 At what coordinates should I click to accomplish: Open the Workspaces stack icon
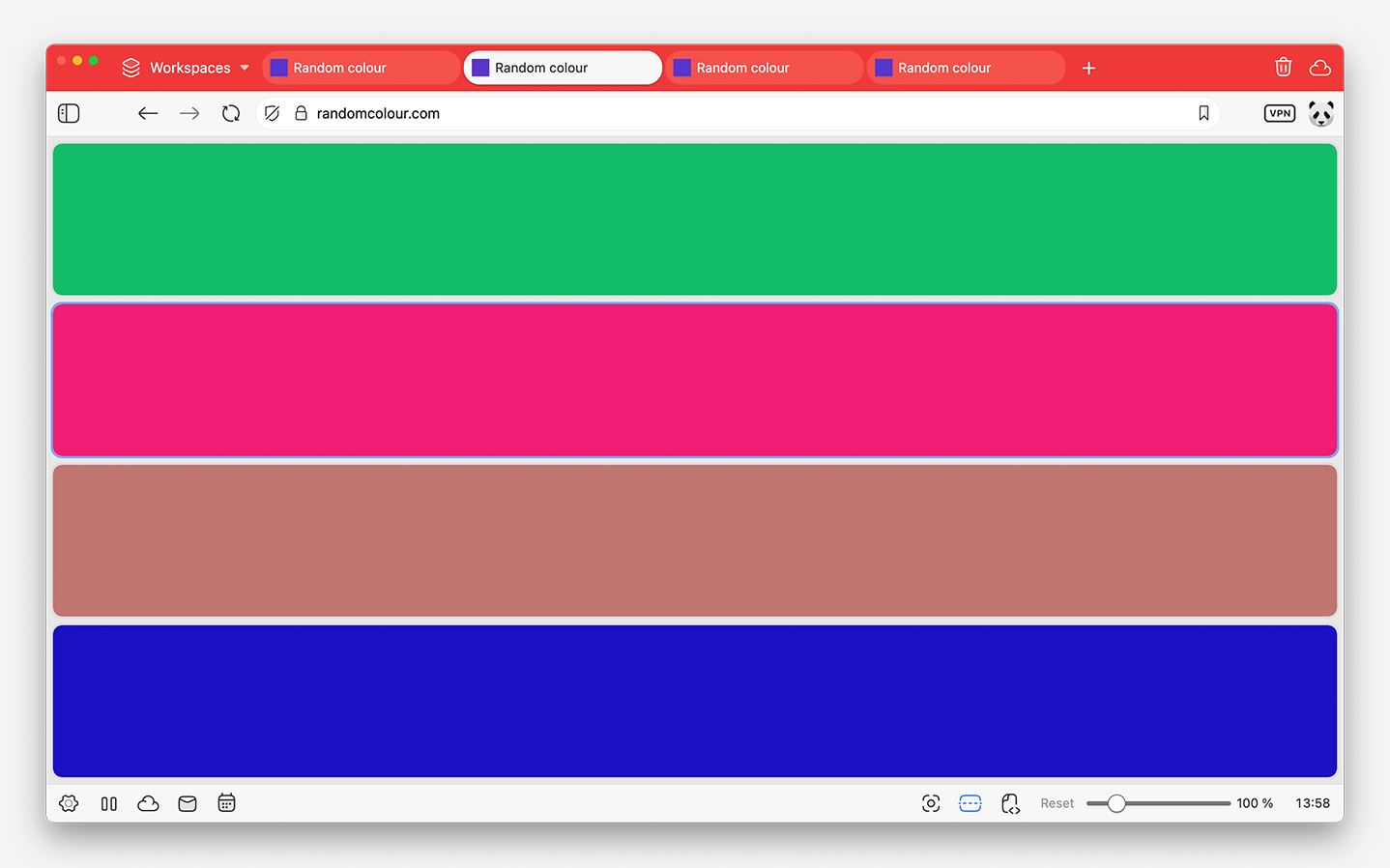pos(130,68)
